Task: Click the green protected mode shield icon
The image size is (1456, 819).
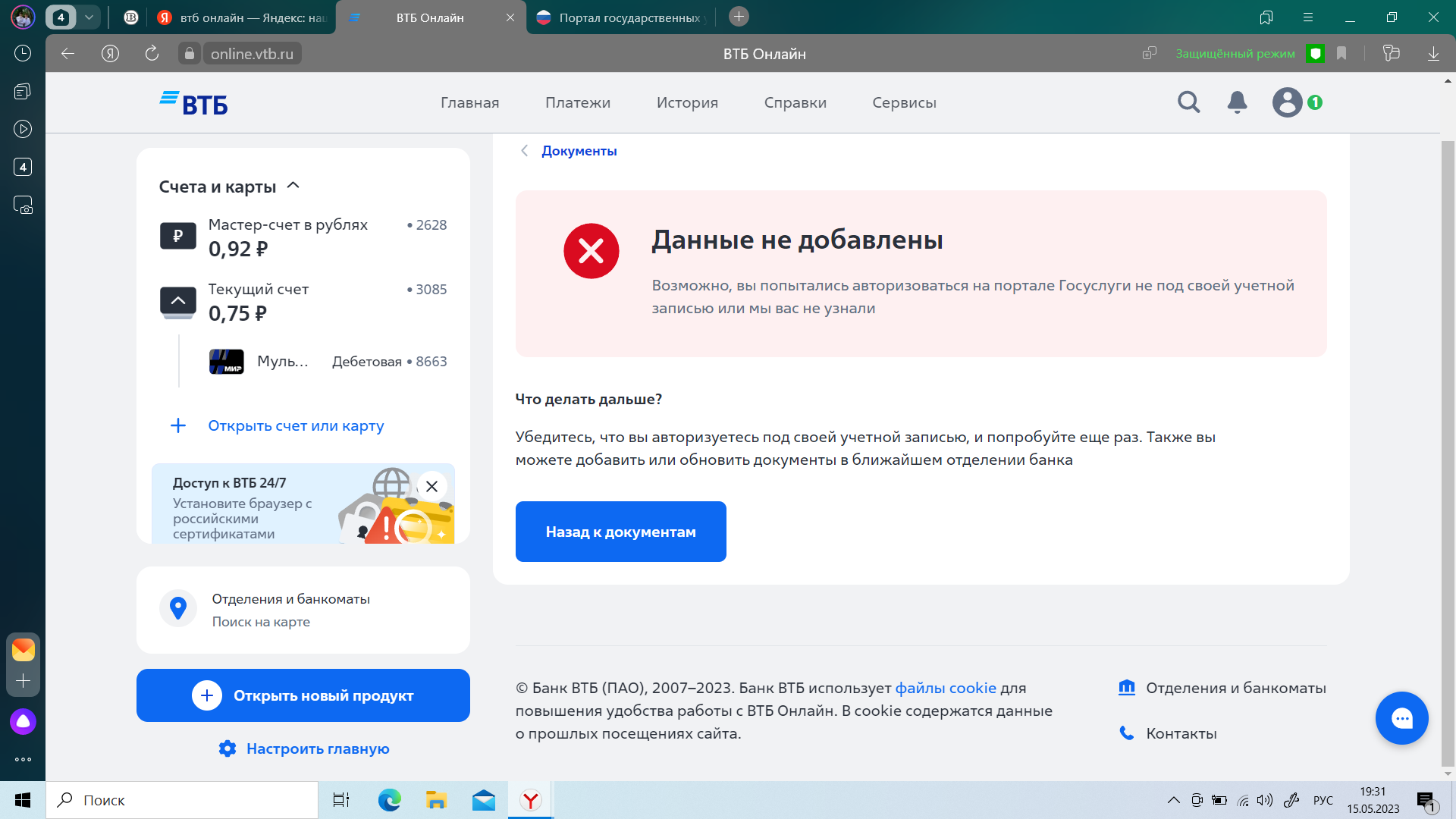Action: pos(1316,53)
